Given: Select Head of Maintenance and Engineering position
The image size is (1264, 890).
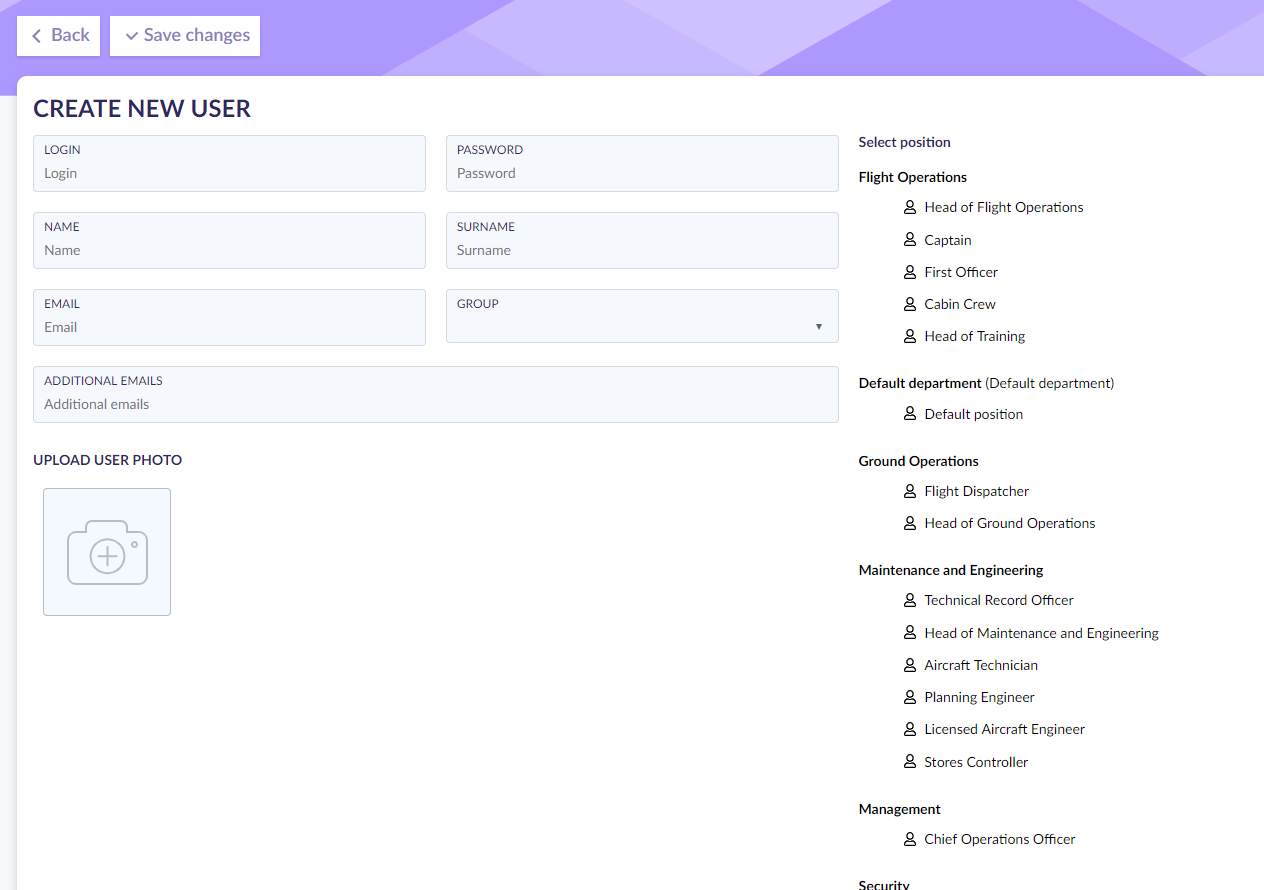Looking at the screenshot, I should click(1041, 633).
